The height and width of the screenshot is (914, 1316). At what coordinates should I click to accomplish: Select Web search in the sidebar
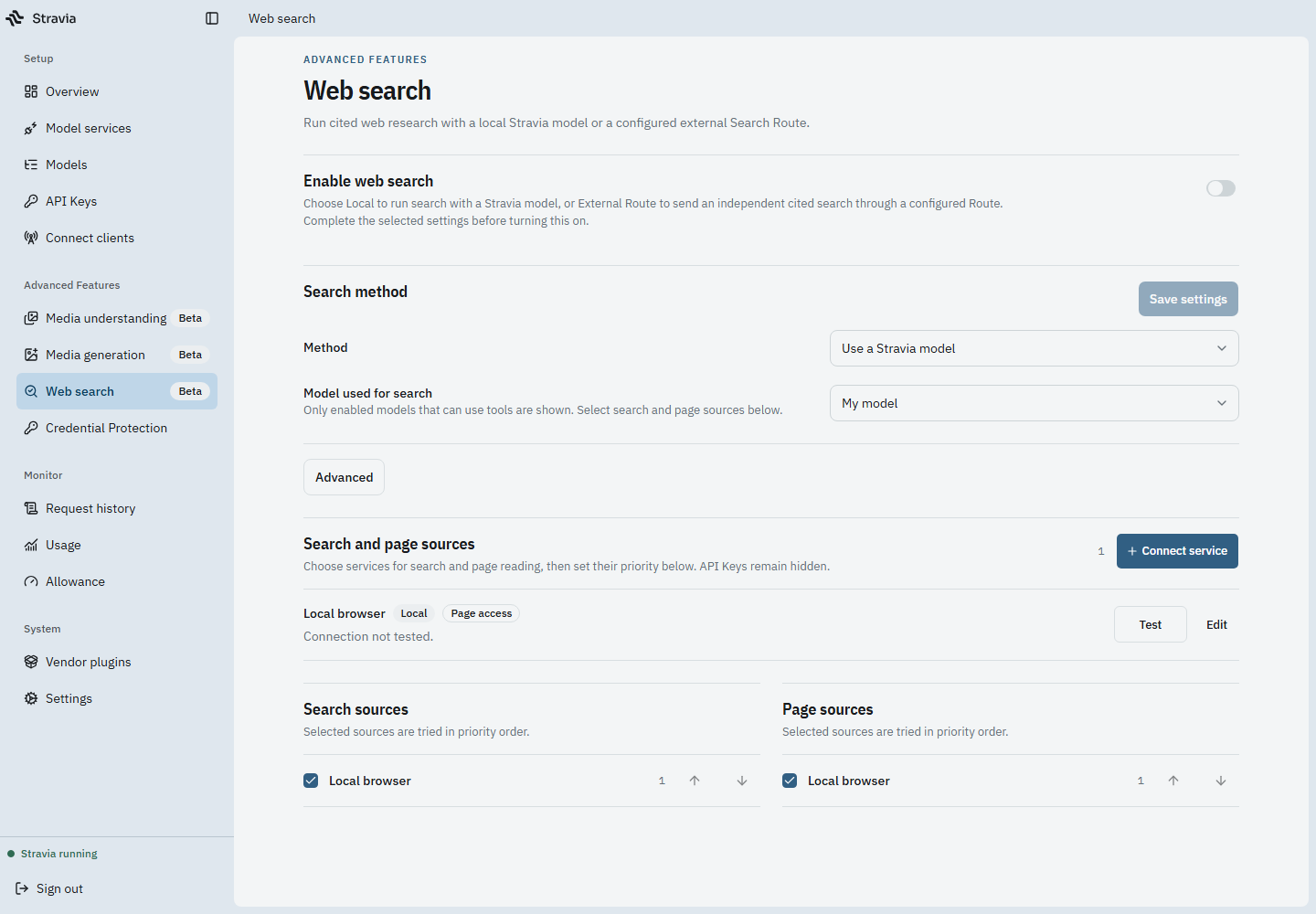[117, 391]
